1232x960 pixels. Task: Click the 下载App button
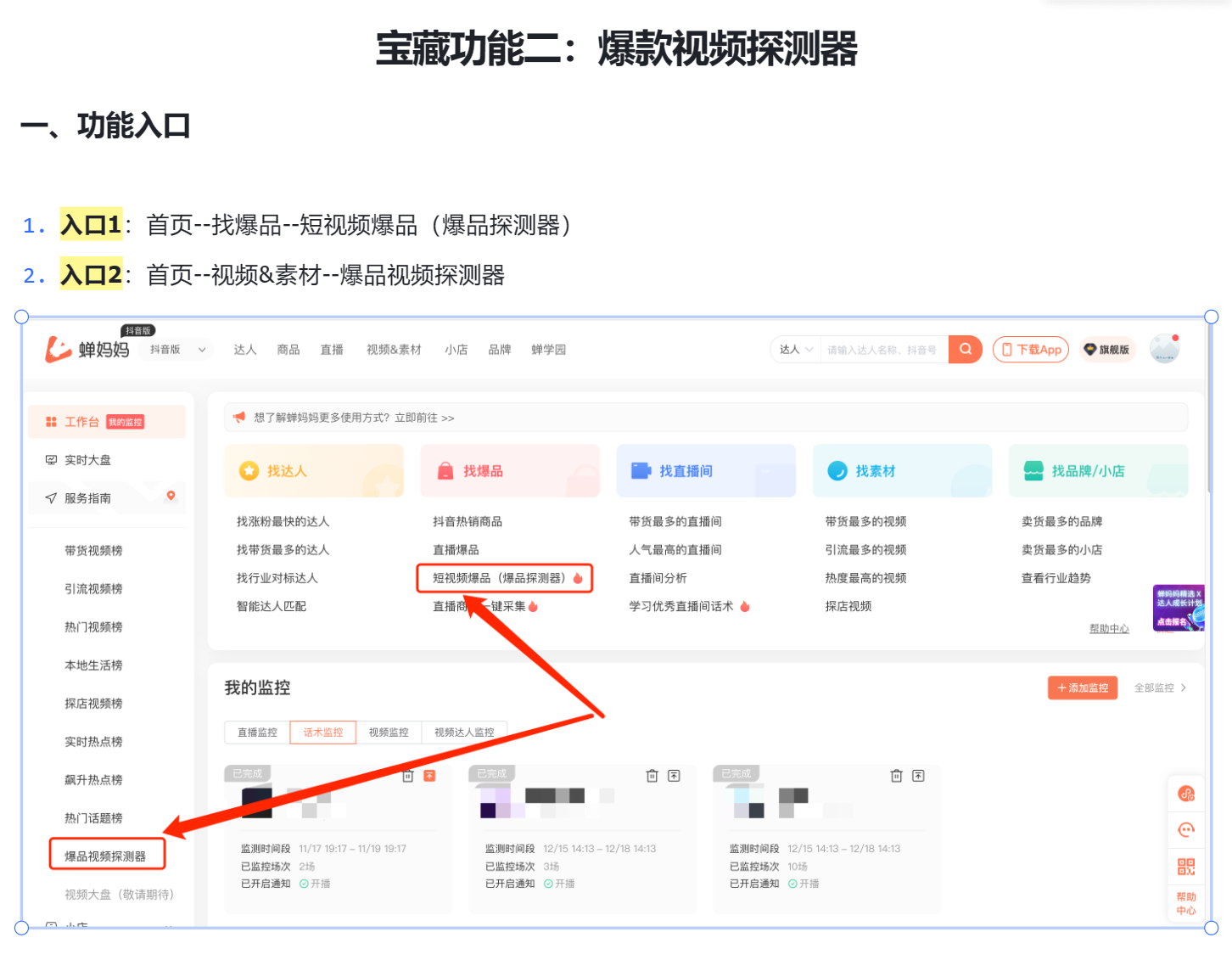point(1031,350)
